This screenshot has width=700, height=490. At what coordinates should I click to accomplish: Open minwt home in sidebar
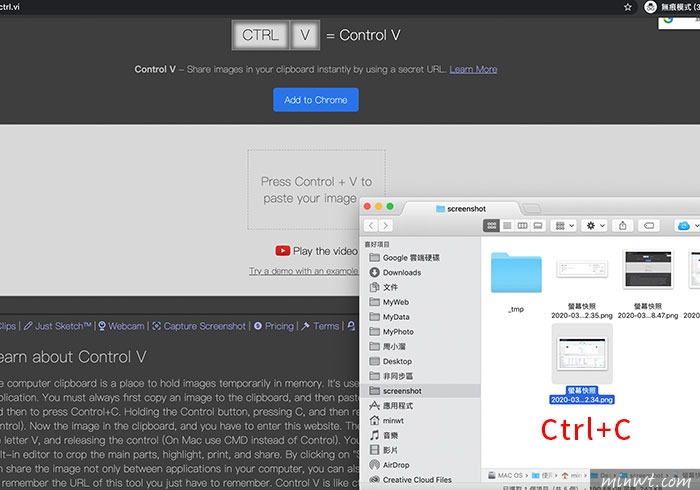tap(387, 420)
